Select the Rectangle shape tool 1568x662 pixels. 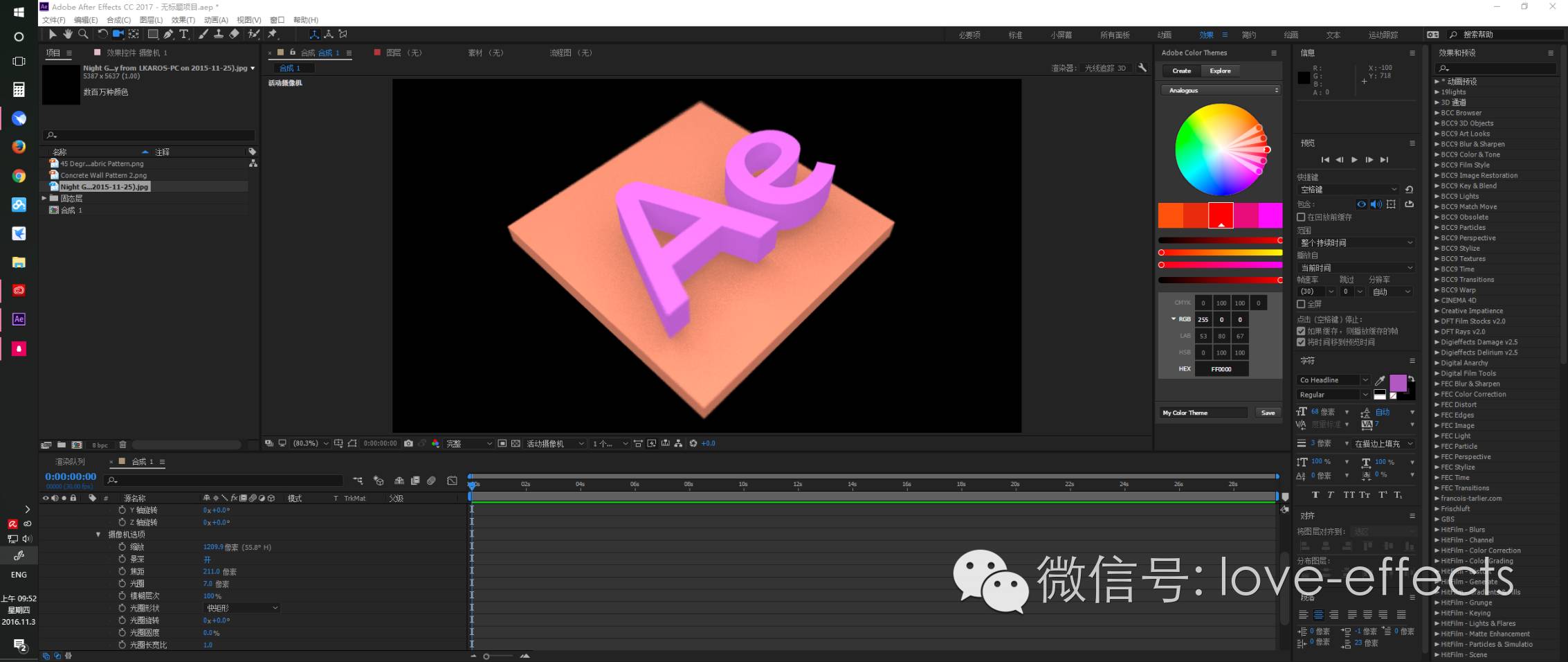pyautogui.click(x=153, y=34)
